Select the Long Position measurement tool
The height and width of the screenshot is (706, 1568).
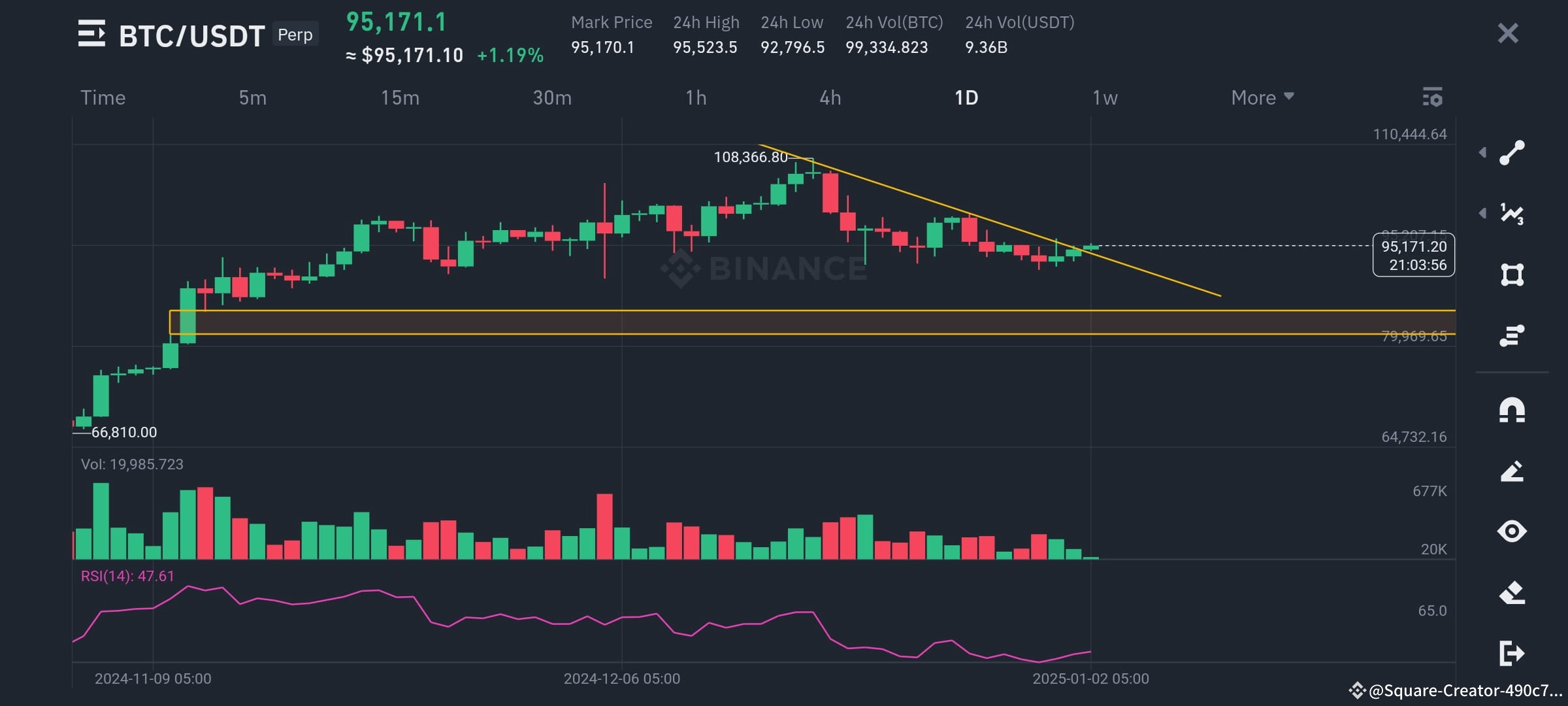(1511, 335)
